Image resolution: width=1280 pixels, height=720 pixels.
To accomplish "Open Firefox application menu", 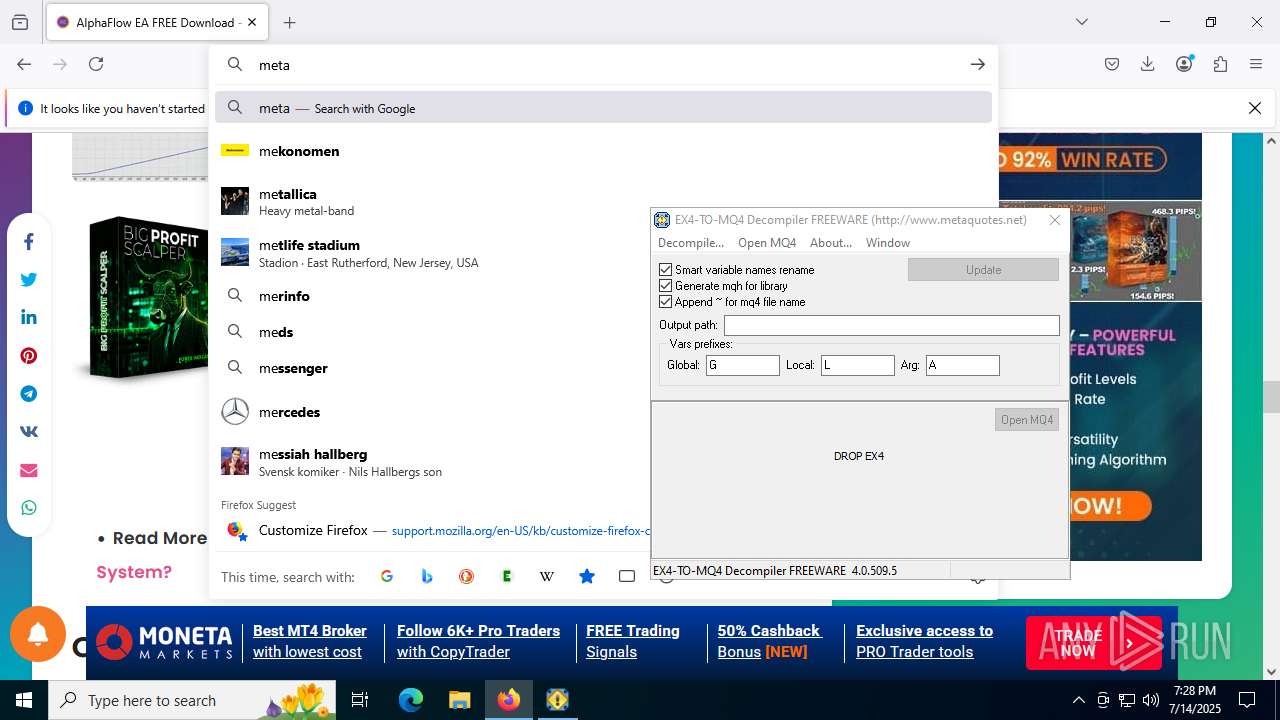I will click(1256, 64).
